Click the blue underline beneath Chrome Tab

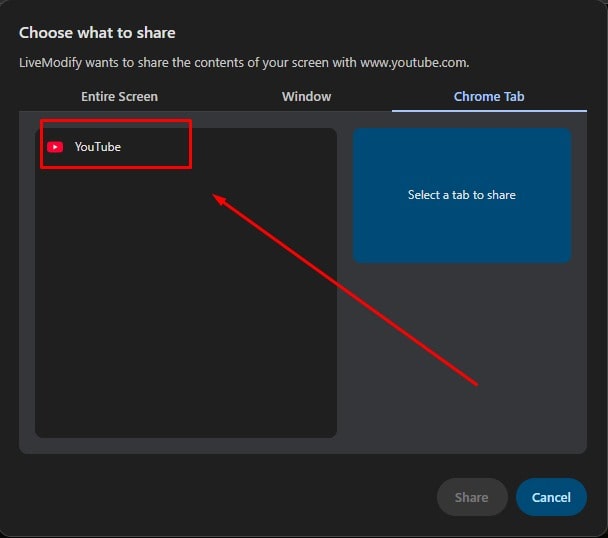pyautogui.click(x=489, y=110)
